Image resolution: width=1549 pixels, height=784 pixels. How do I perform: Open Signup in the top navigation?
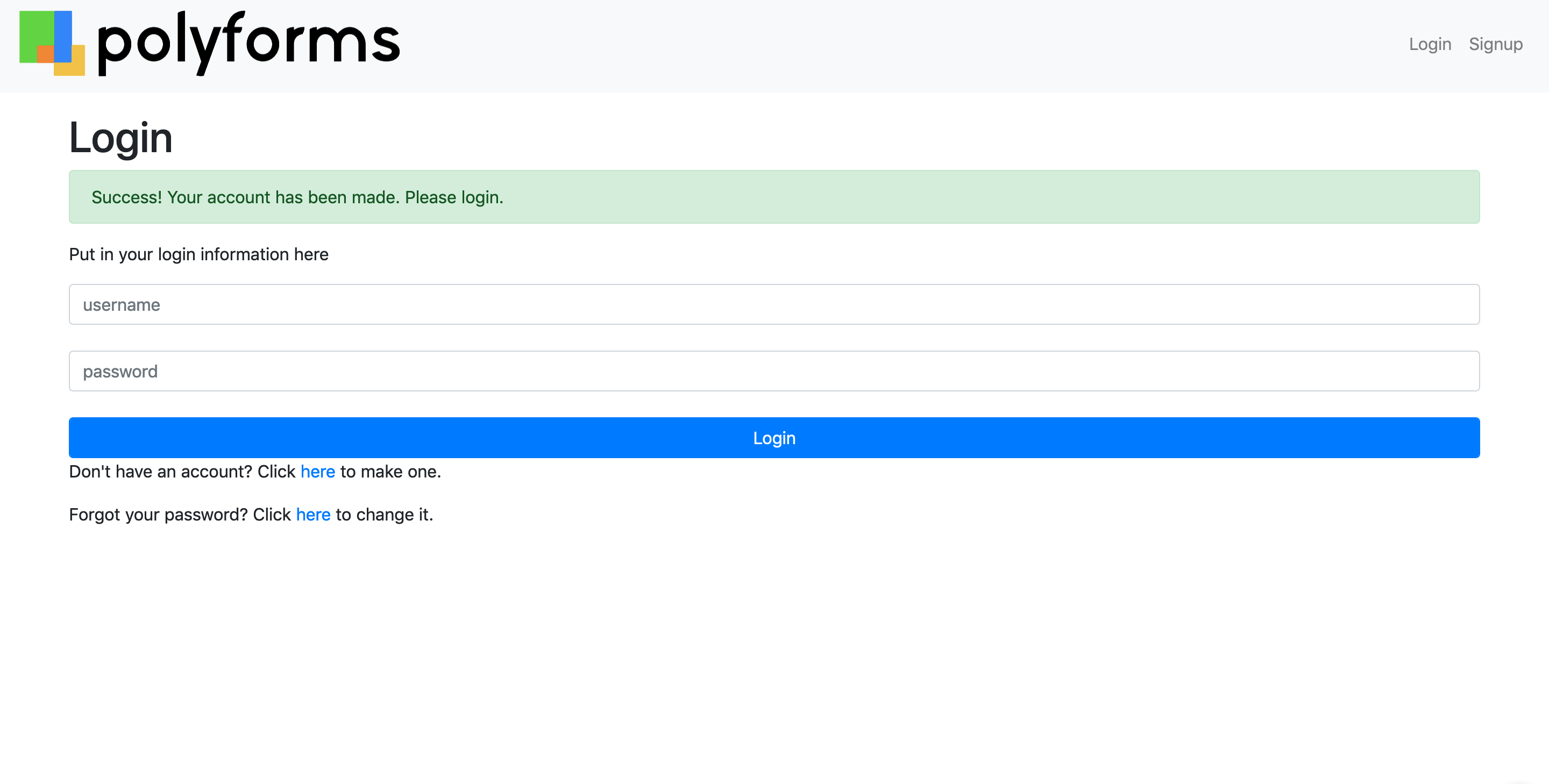1495,44
